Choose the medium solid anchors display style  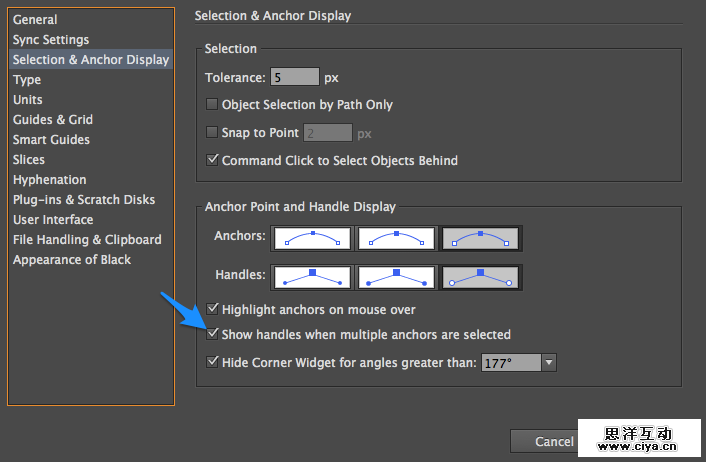(397, 239)
